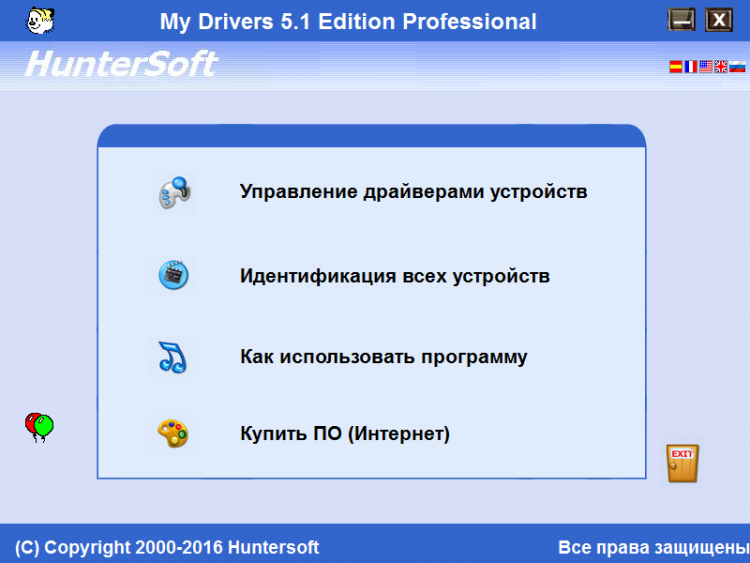The height and width of the screenshot is (563, 750).
Task: Click the Copyright 2000-2016 Huntersoft text
Action: coord(167,547)
